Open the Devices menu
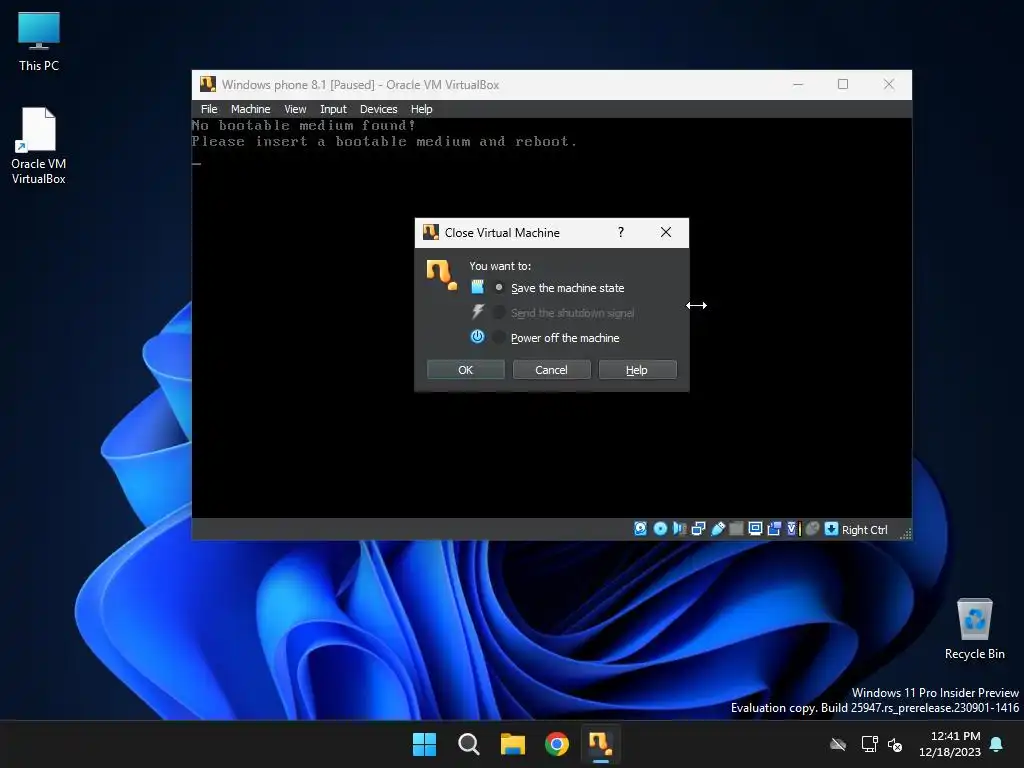Image resolution: width=1024 pixels, height=768 pixels. [378, 109]
